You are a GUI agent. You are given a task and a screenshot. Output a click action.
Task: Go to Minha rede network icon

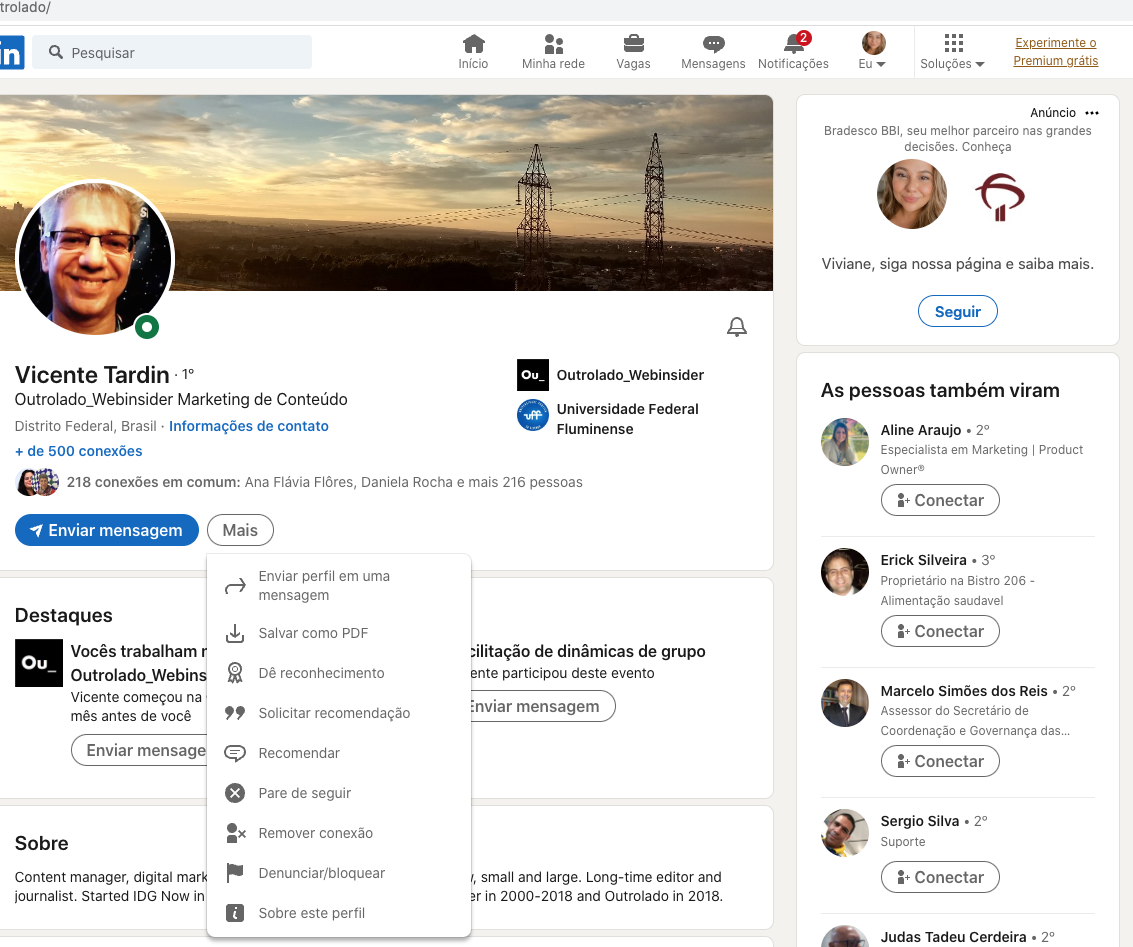553,51
